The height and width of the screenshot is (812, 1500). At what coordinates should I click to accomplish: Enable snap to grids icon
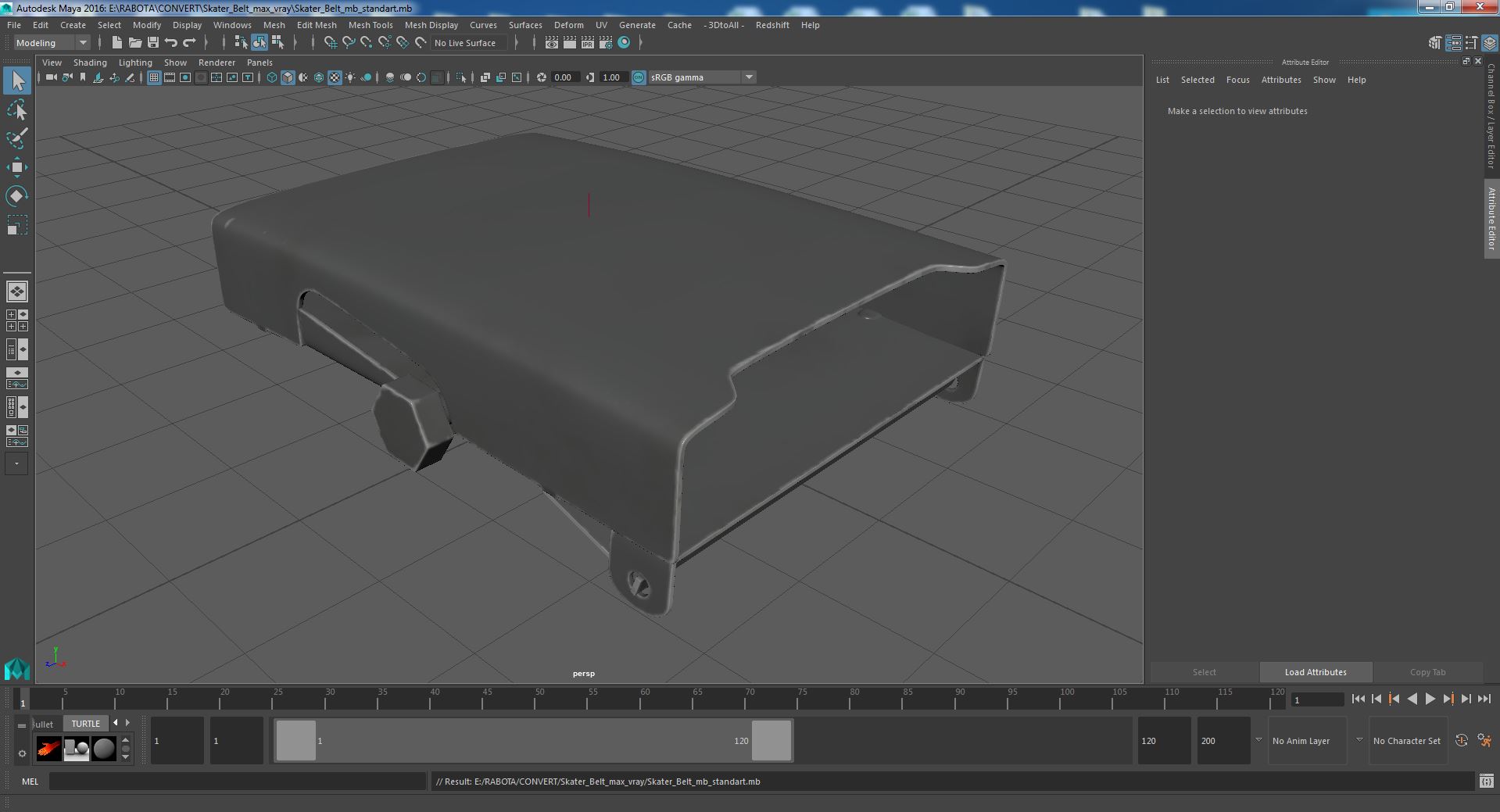(x=330, y=43)
